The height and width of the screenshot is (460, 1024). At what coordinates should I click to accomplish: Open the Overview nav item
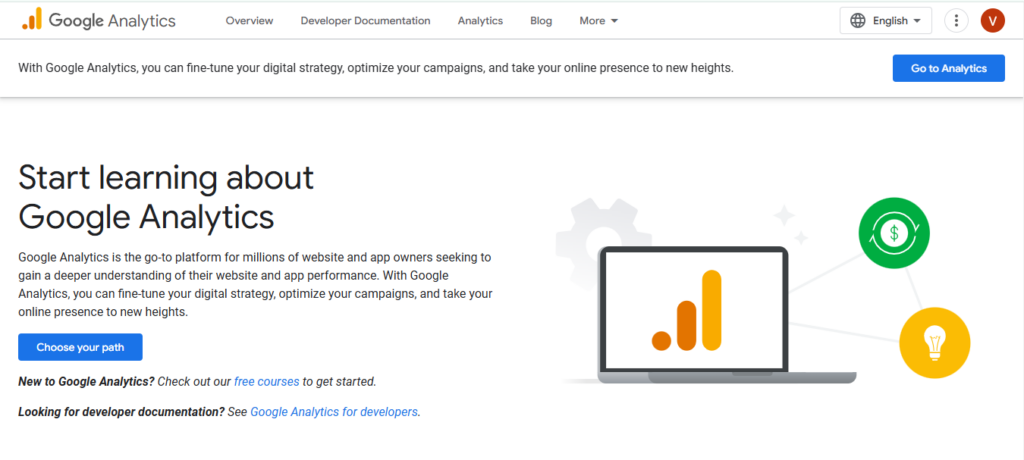(x=249, y=21)
